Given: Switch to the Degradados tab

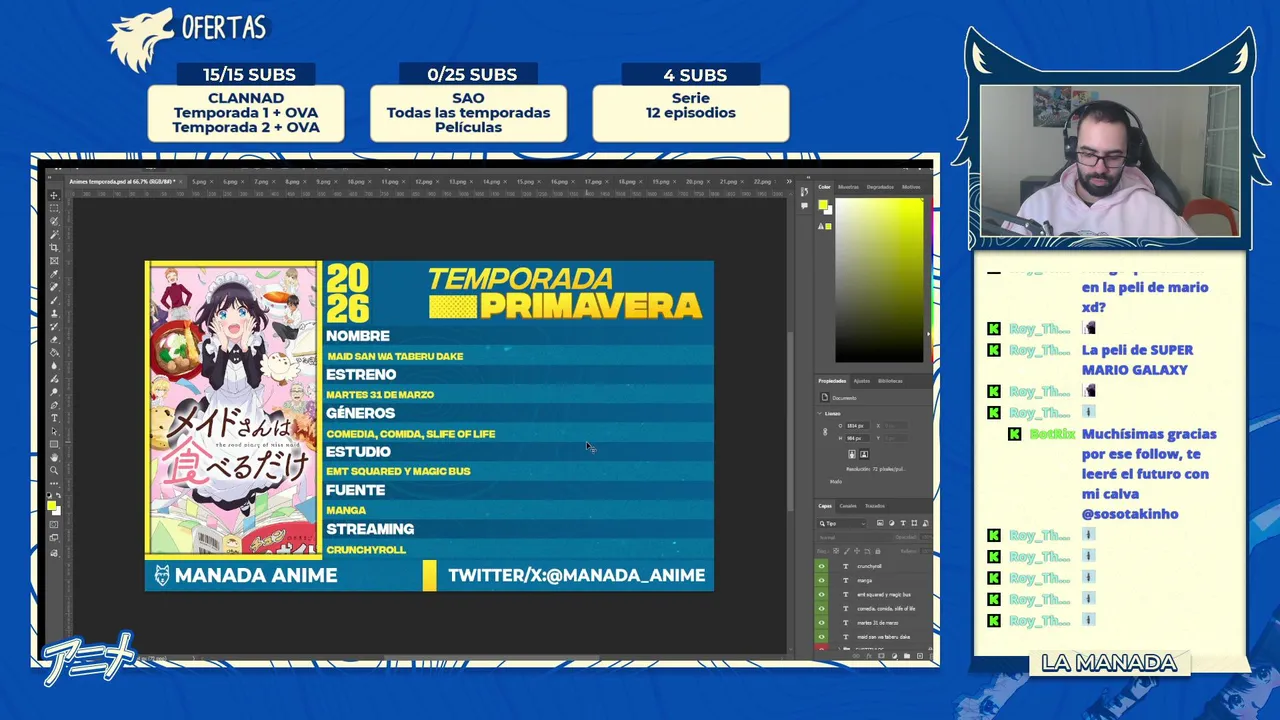Looking at the screenshot, I should point(880,187).
